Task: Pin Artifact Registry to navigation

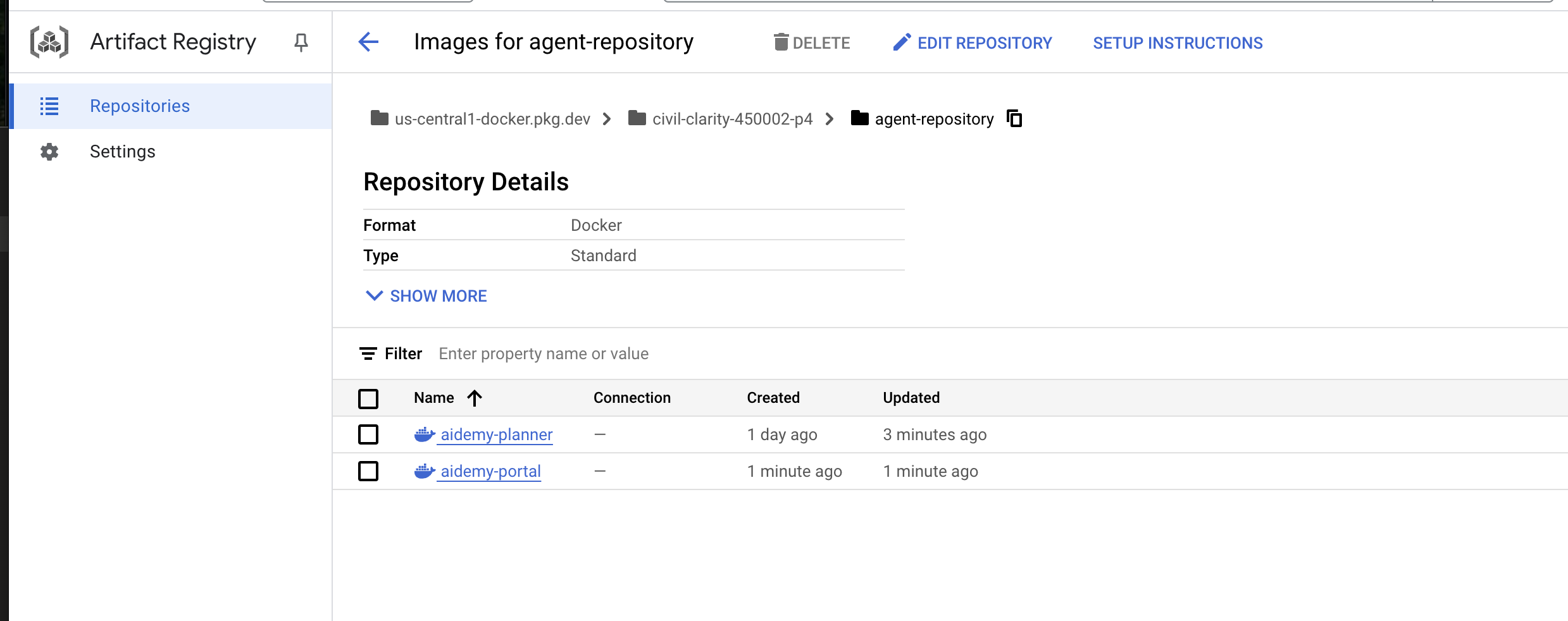Action: tap(301, 42)
